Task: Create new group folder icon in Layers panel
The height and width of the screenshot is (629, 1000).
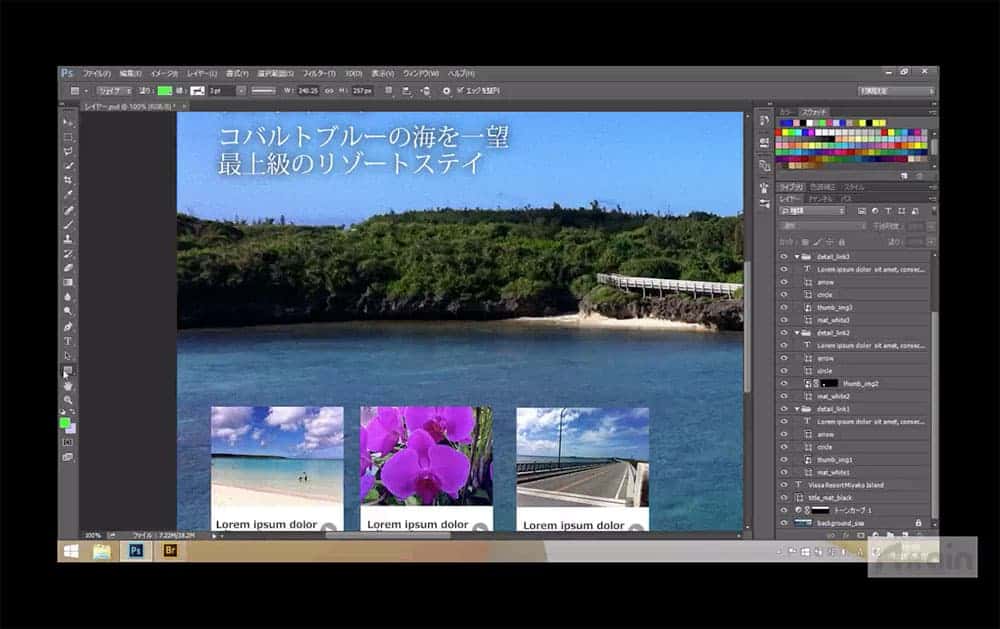Action: coord(890,535)
